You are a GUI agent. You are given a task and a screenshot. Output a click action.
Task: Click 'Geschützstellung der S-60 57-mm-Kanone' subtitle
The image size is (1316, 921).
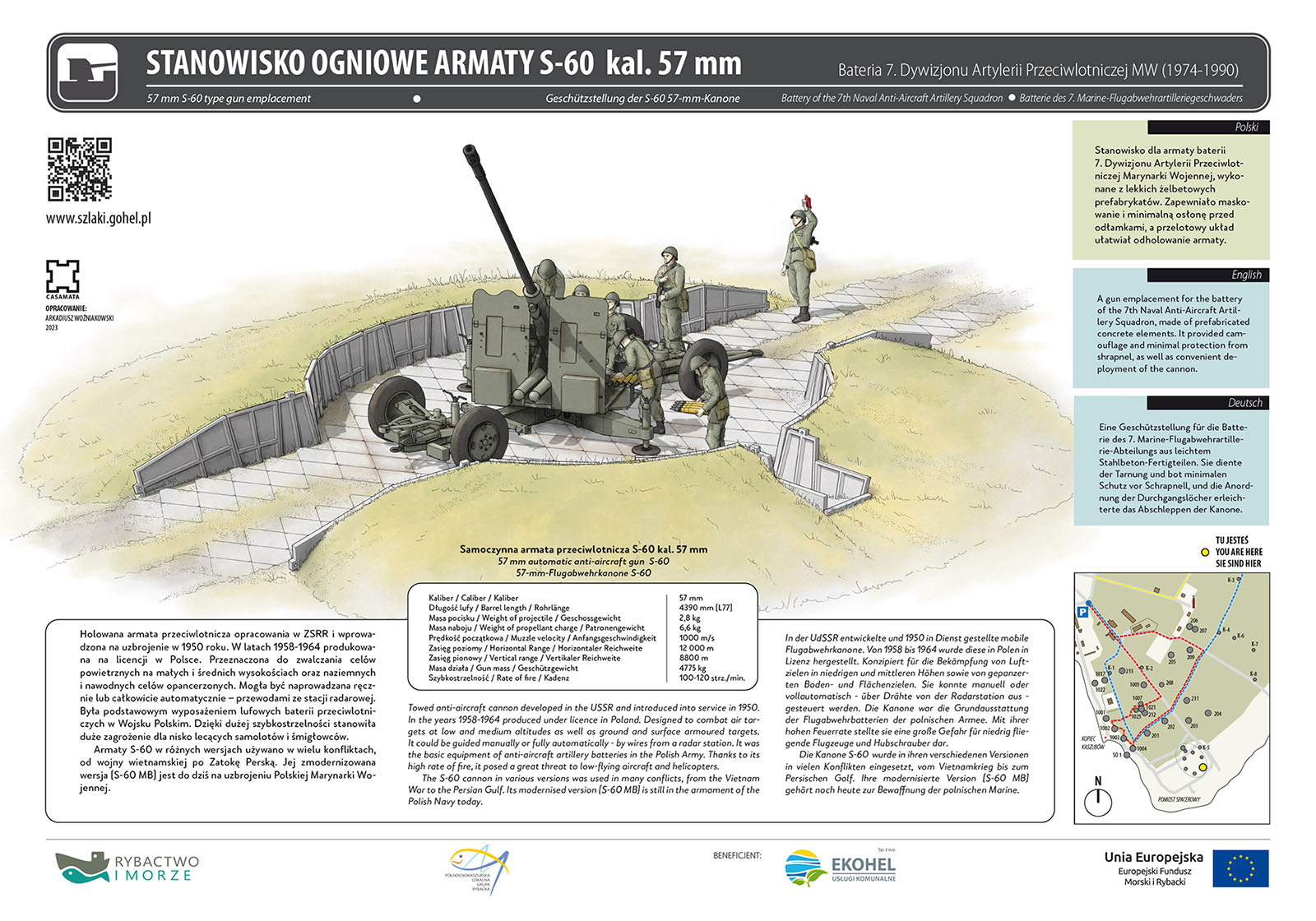(x=642, y=98)
